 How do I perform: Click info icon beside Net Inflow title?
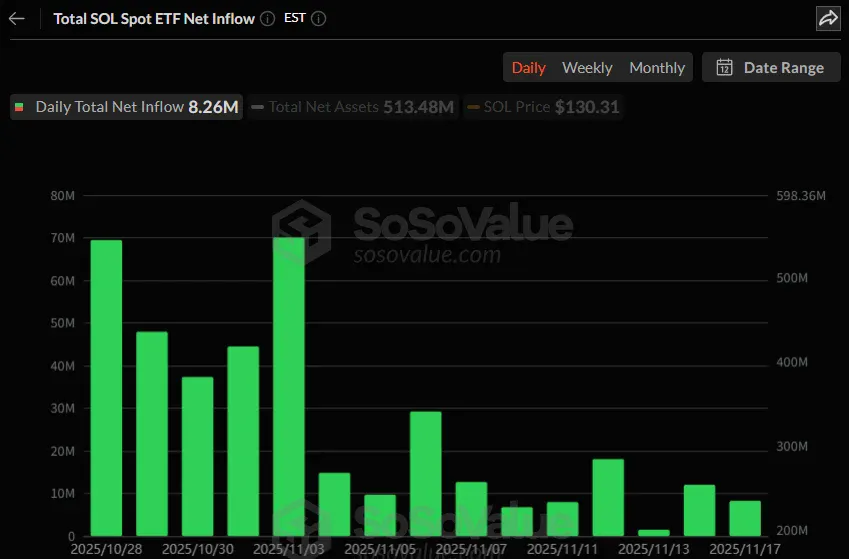point(267,19)
